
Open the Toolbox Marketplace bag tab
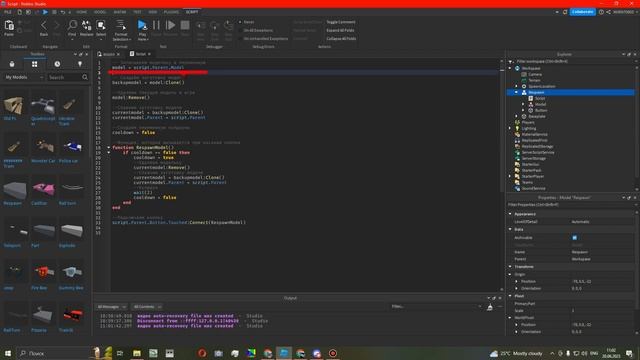click(x=12, y=64)
